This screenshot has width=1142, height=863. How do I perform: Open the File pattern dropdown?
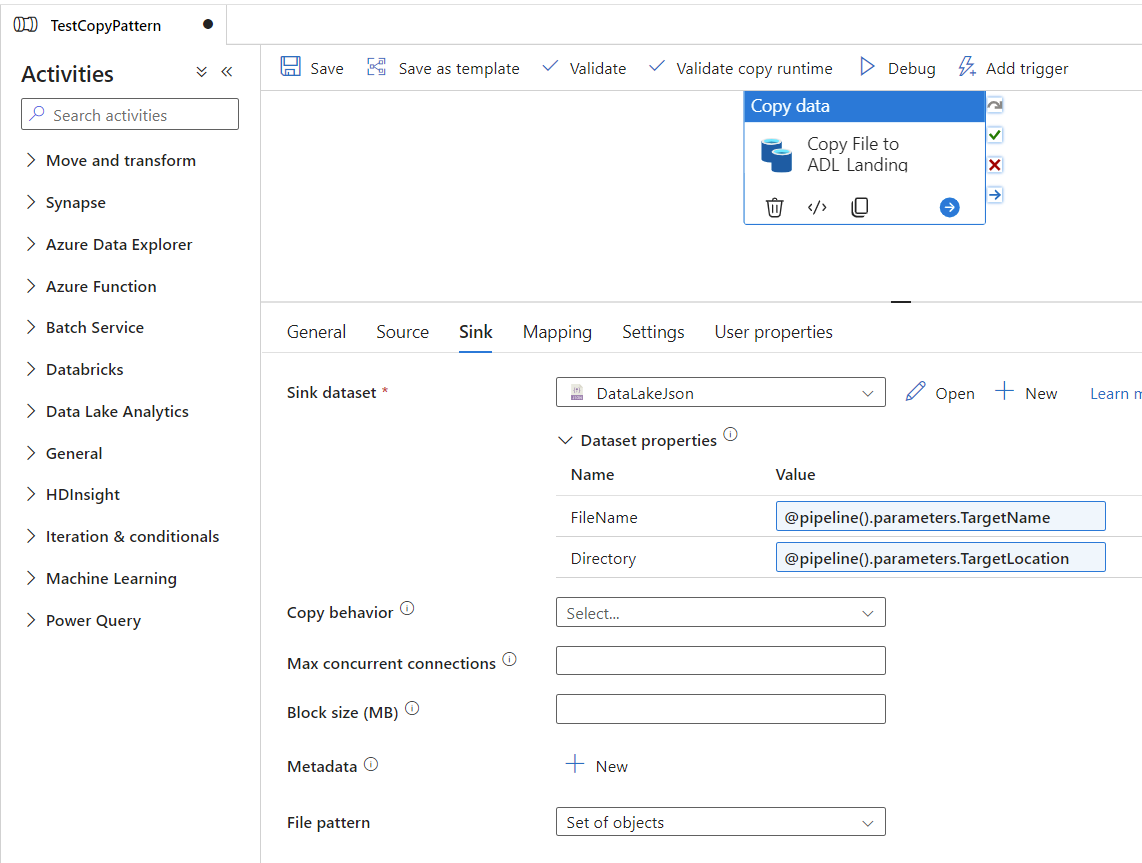(x=720, y=821)
